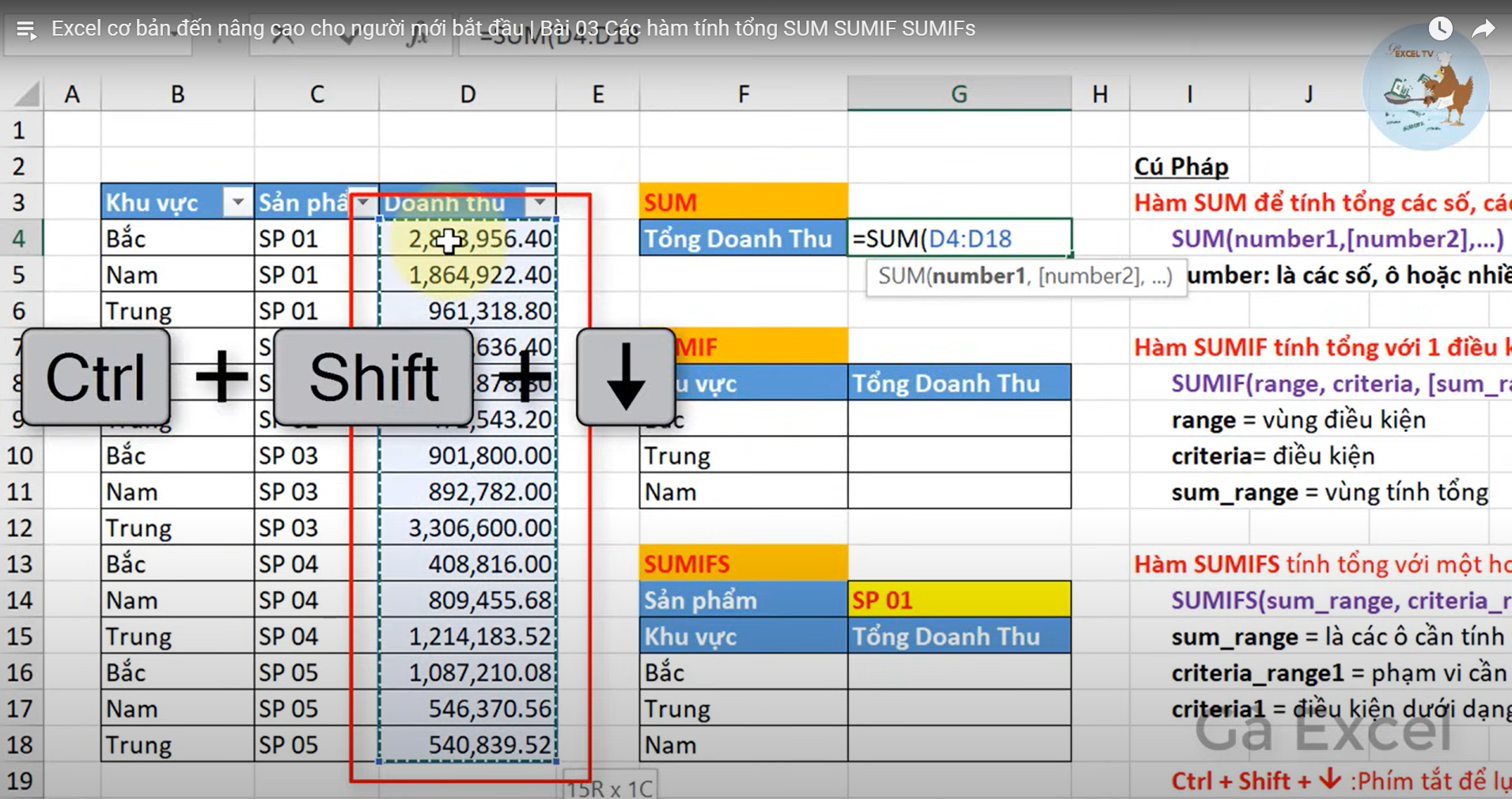Click the formula cell =SUM(D4:D18

pyautogui.click(x=959, y=238)
